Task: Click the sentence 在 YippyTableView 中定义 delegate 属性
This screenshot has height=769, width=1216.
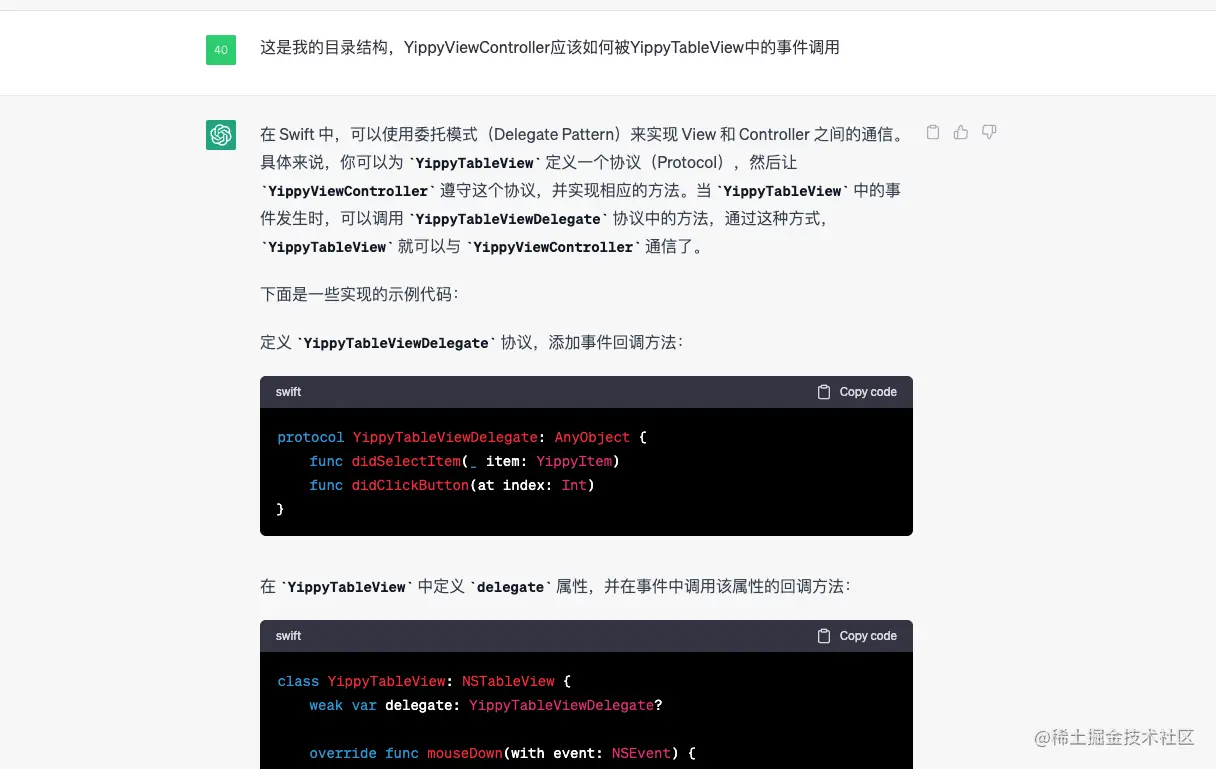Action: (x=555, y=586)
